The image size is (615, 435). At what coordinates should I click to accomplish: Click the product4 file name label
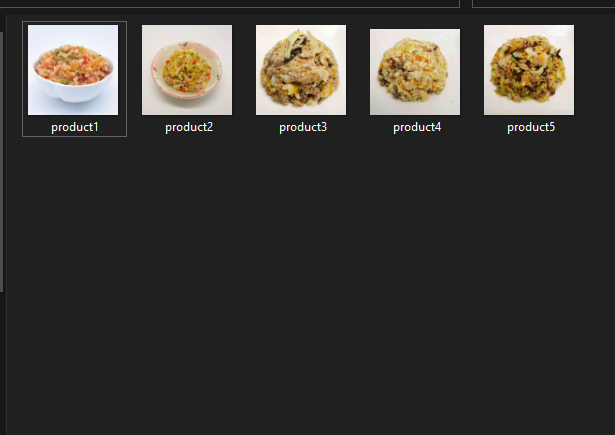417,127
